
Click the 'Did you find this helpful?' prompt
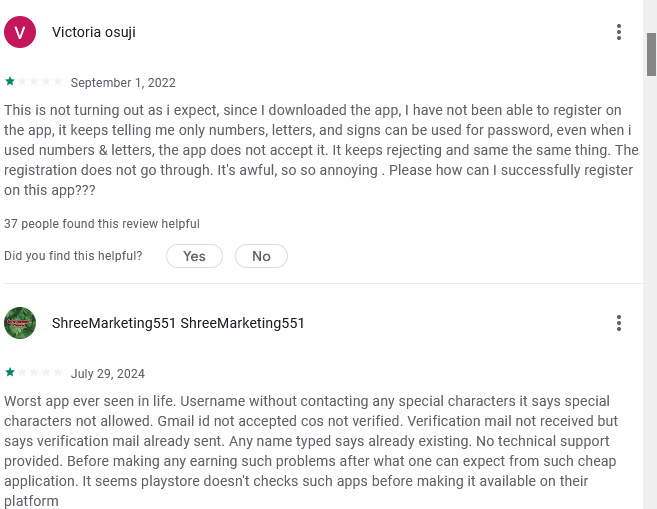(x=73, y=256)
